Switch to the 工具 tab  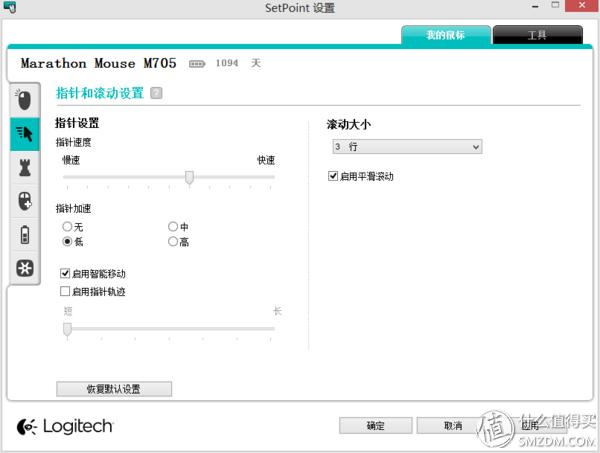pos(538,35)
